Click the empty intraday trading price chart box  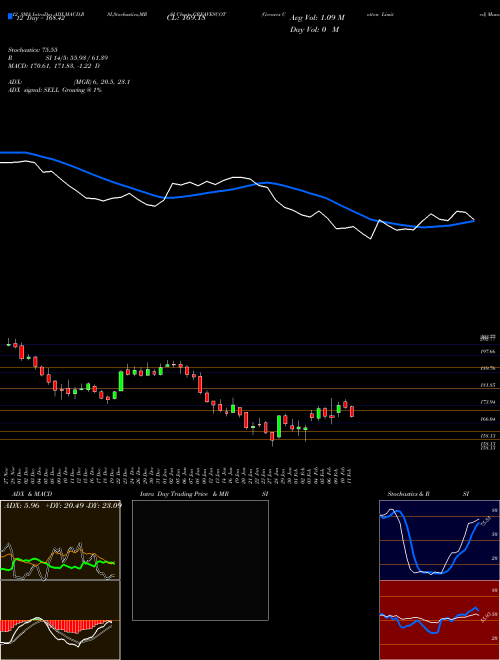(x=200, y=560)
